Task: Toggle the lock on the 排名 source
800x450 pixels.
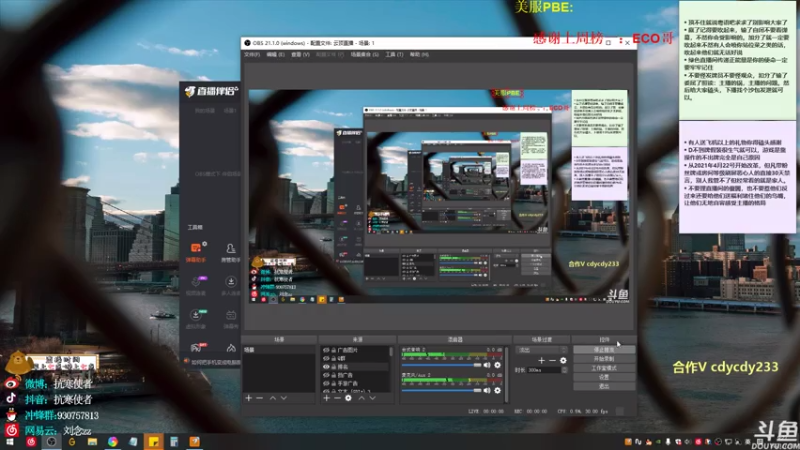Action: point(334,367)
